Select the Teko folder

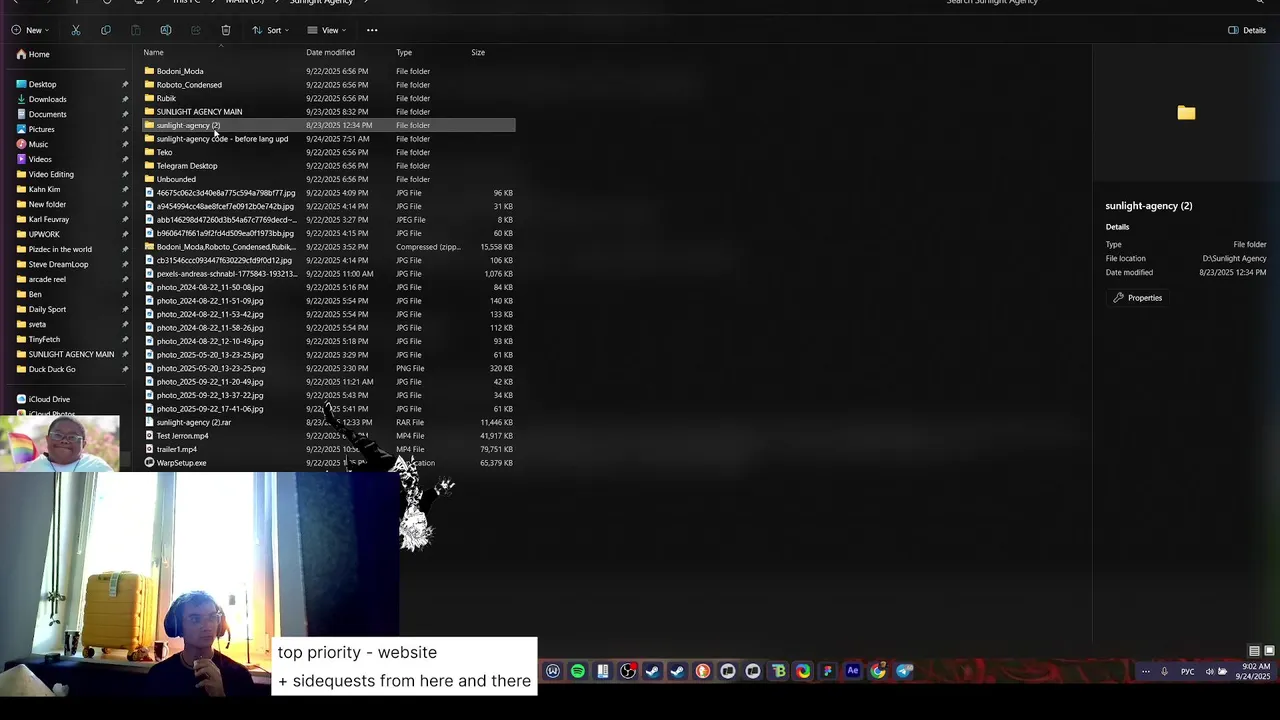(164, 152)
